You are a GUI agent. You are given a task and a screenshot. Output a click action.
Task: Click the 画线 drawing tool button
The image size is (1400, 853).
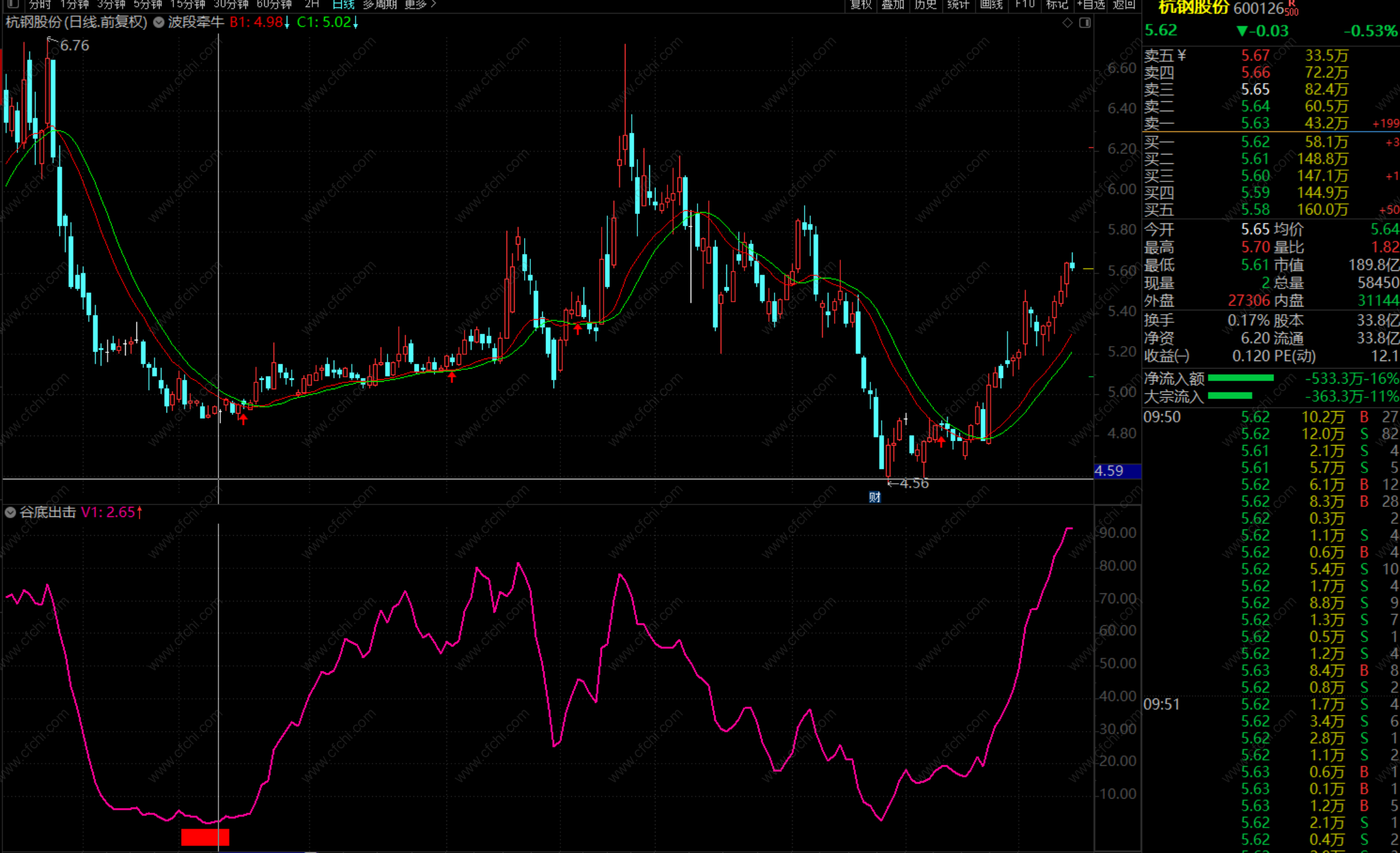(991, 4)
